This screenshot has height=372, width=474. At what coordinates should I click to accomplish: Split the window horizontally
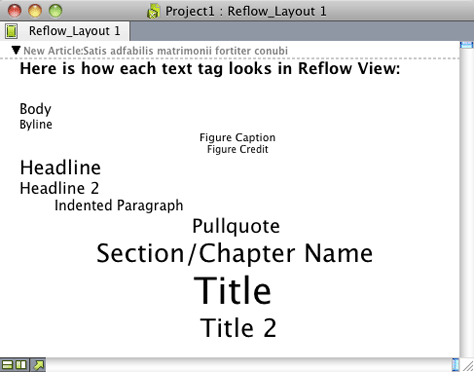pyautogui.click(x=7, y=365)
